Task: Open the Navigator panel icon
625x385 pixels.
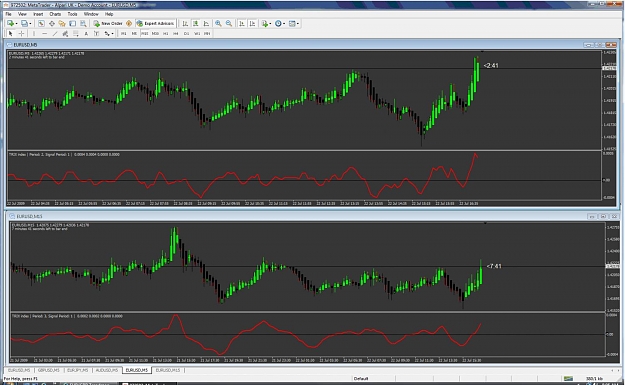Action: tap(62, 24)
